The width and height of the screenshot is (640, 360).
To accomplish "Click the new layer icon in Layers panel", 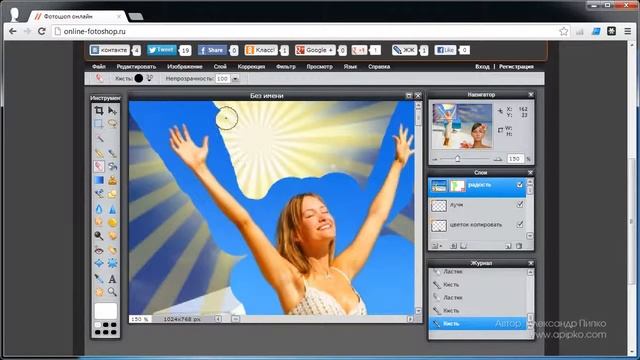I will [x=508, y=246].
